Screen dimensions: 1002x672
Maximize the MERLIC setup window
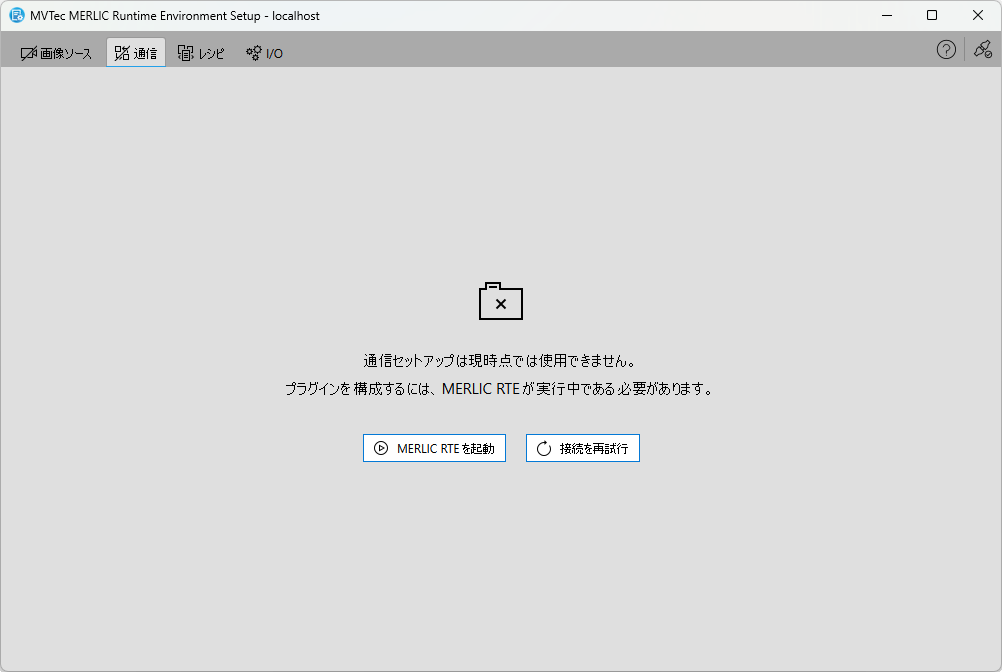pyautogui.click(x=932, y=15)
